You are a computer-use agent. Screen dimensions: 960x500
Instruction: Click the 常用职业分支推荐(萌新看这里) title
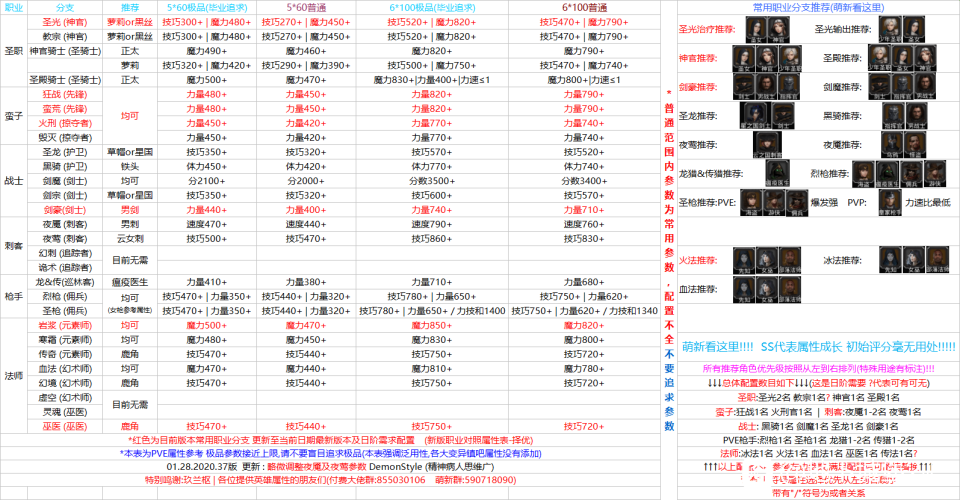click(x=818, y=7)
